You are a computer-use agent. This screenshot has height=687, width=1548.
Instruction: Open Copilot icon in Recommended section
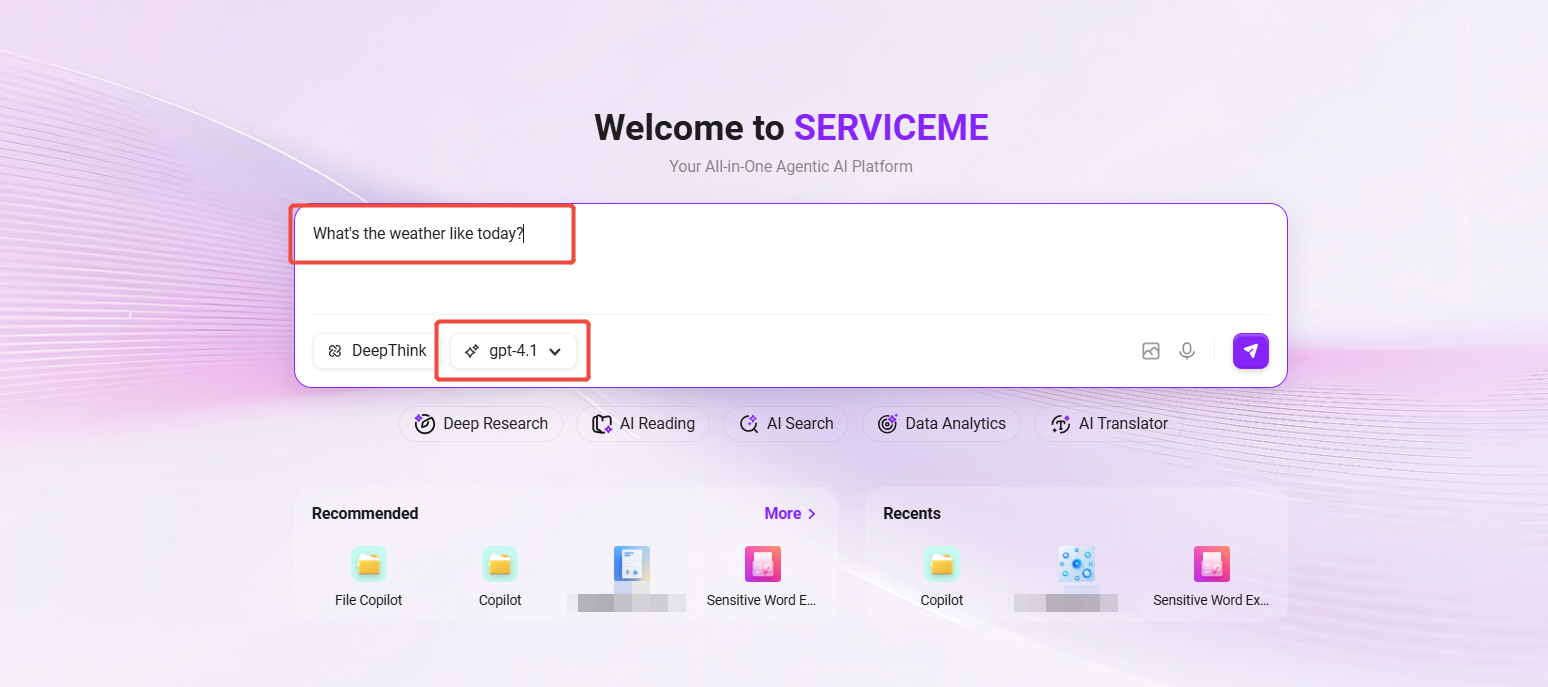click(x=499, y=565)
